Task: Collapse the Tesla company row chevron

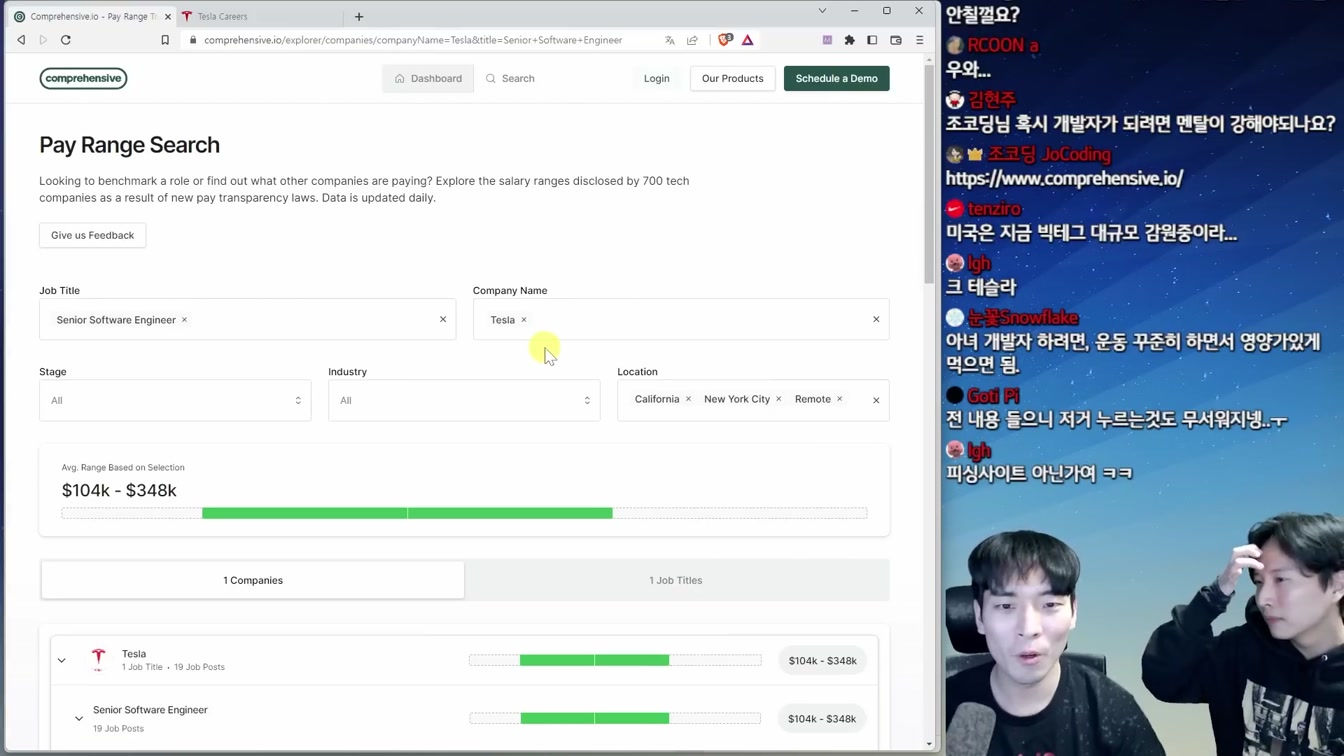Action: tap(62, 661)
